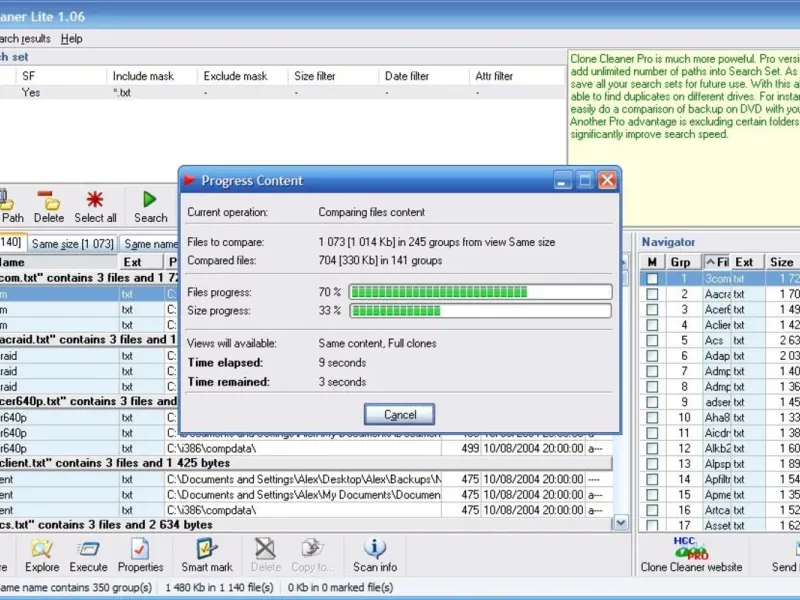Switch to the Same name tab
The width and height of the screenshot is (800, 600).
[x=150, y=244]
